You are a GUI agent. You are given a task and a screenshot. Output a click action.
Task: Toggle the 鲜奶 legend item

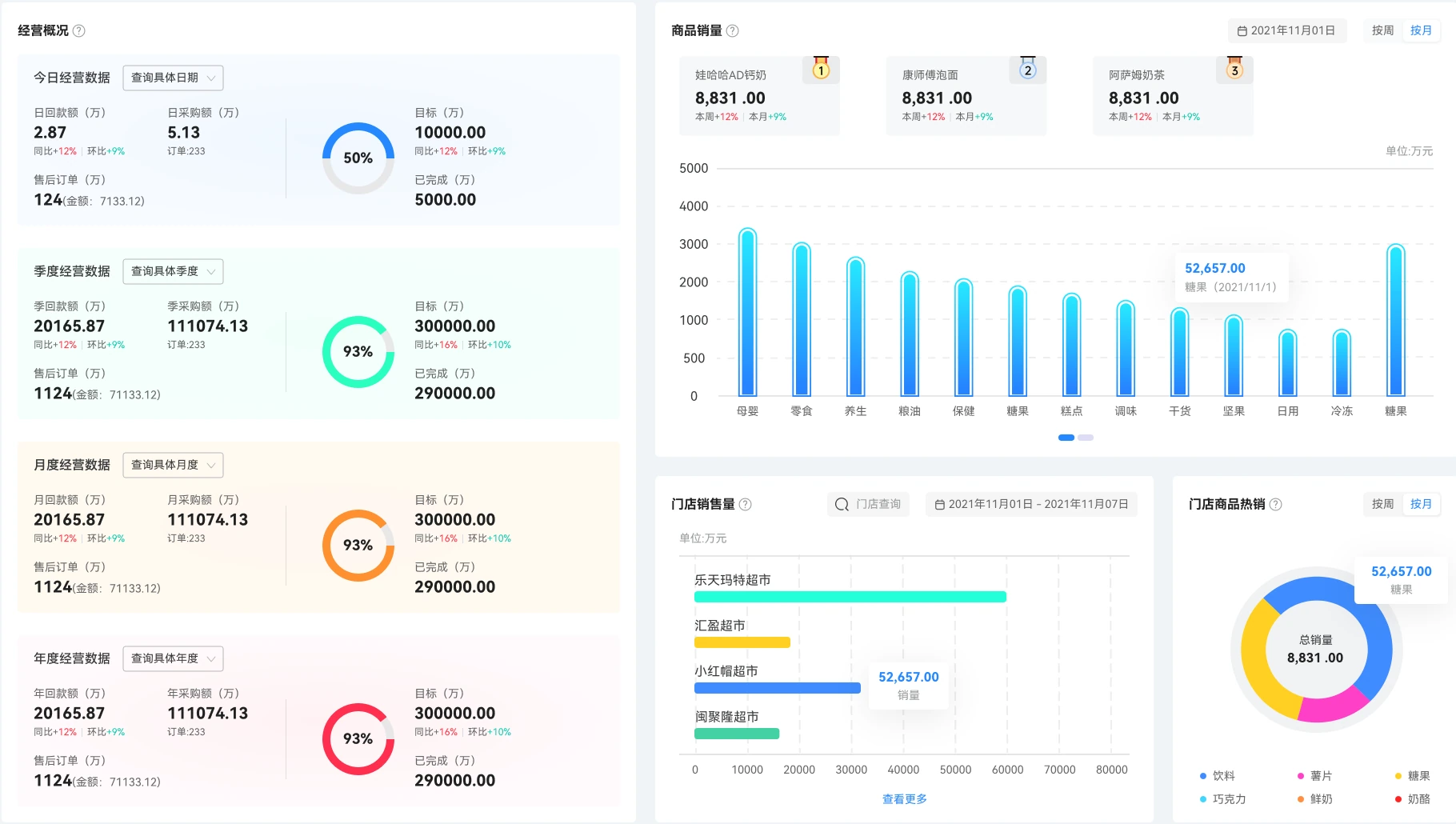pyautogui.click(x=1314, y=799)
